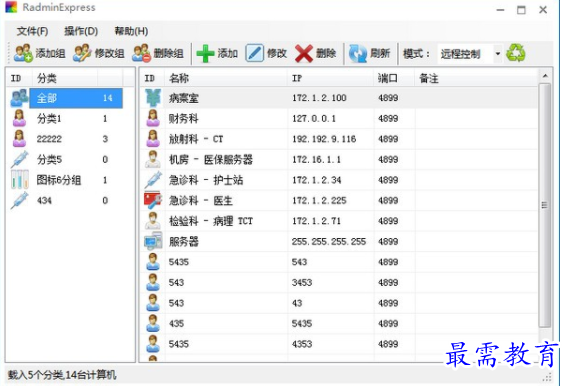The width and height of the screenshot is (567, 386).
Task: Click the icon beside 分类1
Action: point(20,118)
